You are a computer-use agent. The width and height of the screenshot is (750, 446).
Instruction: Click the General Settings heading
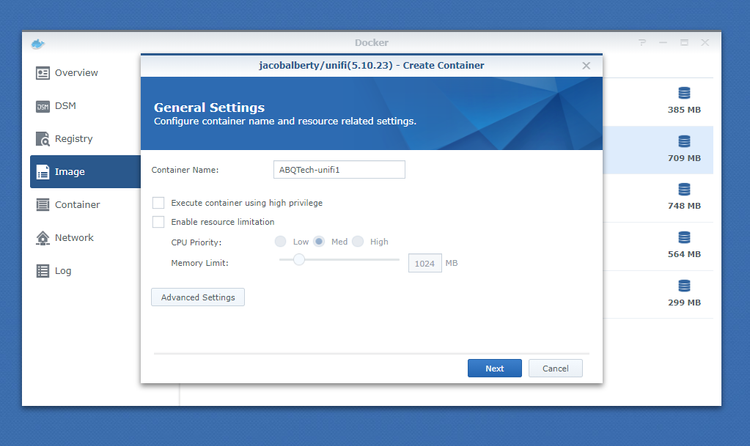point(209,107)
